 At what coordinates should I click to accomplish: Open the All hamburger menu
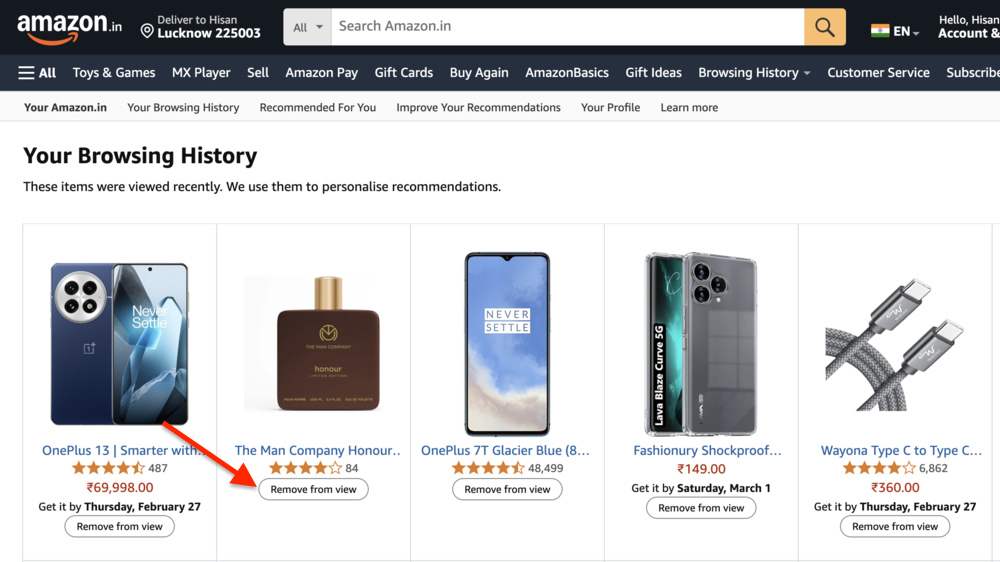37,73
